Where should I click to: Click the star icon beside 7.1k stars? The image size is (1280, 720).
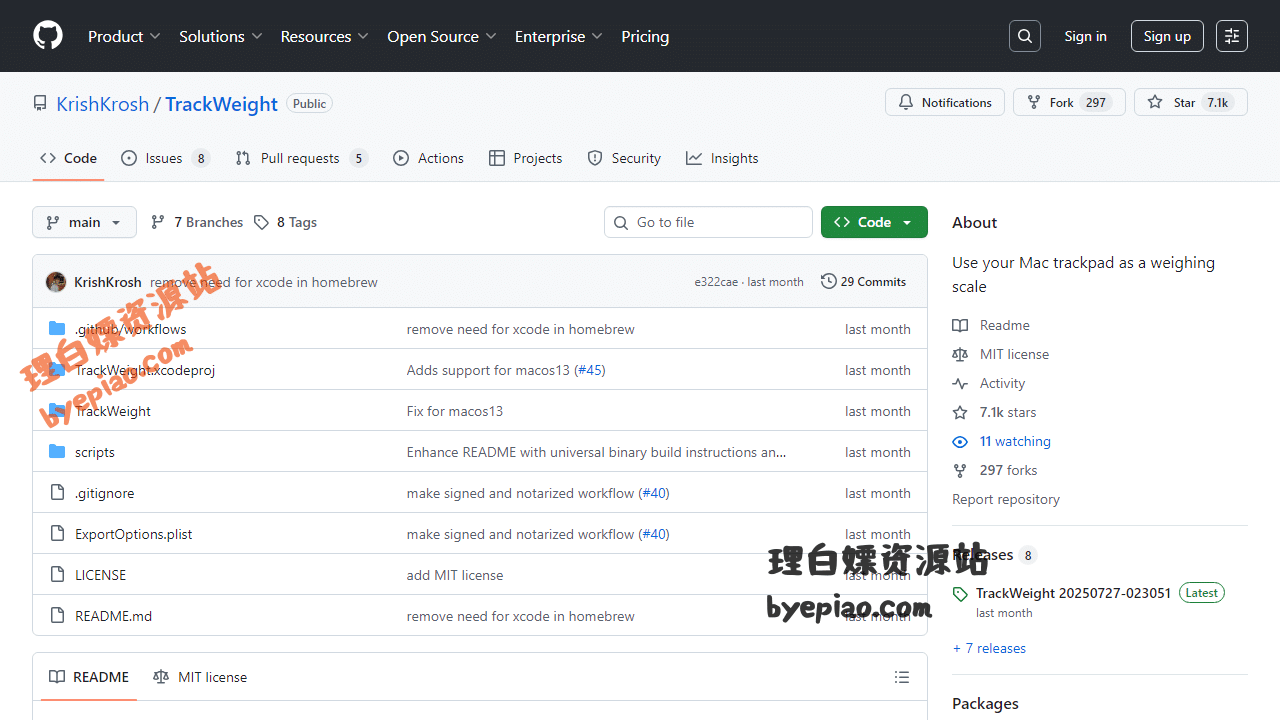coord(960,412)
